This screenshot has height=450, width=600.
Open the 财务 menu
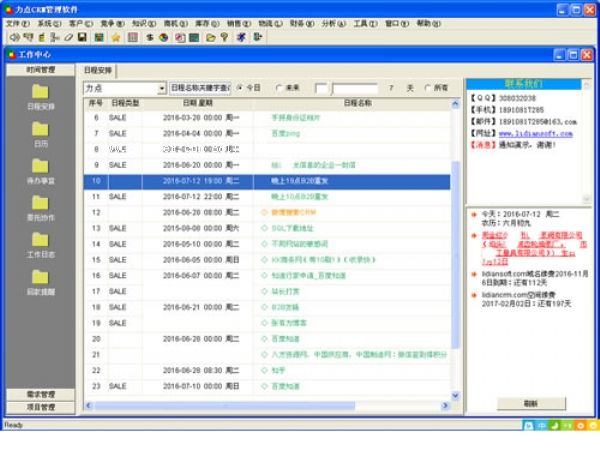[300, 22]
